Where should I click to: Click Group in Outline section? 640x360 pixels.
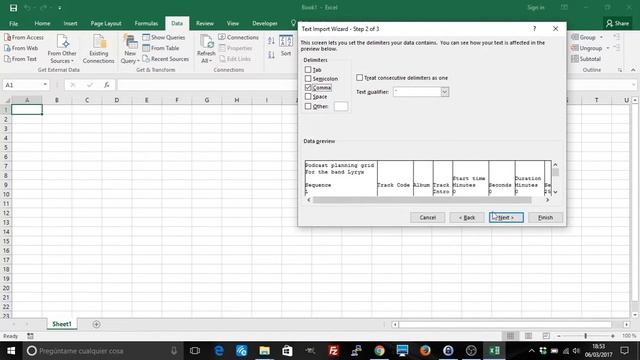[x=584, y=37]
